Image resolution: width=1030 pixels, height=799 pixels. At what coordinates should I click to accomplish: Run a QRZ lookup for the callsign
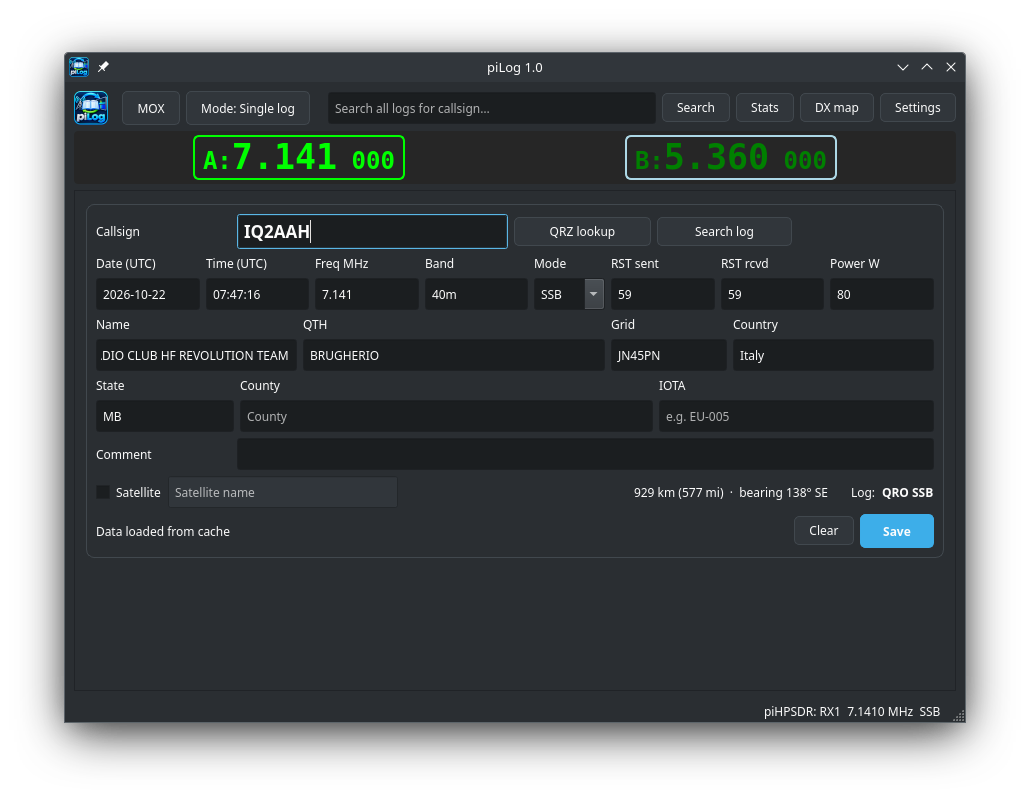pyautogui.click(x=582, y=231)
